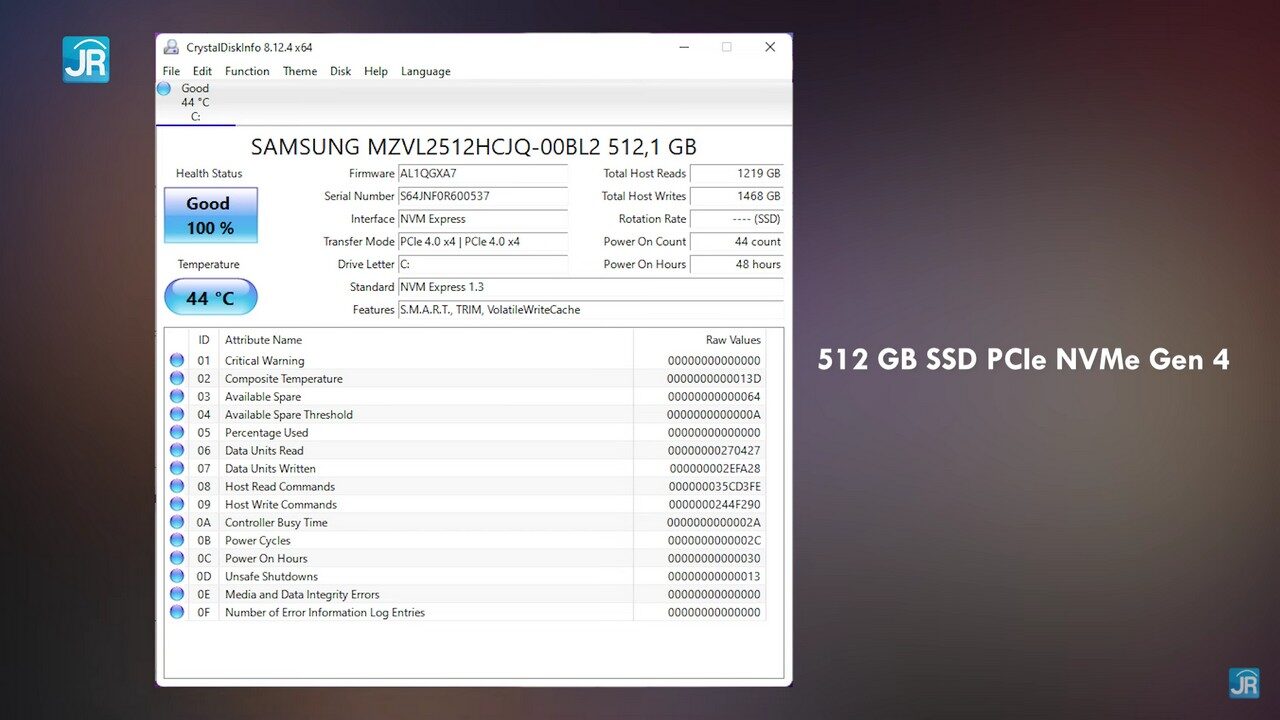This screenshot has height=720, width=1280.
Task: Click status orb beside Unsafe Shutdowns
Action: tap(177, 576)
